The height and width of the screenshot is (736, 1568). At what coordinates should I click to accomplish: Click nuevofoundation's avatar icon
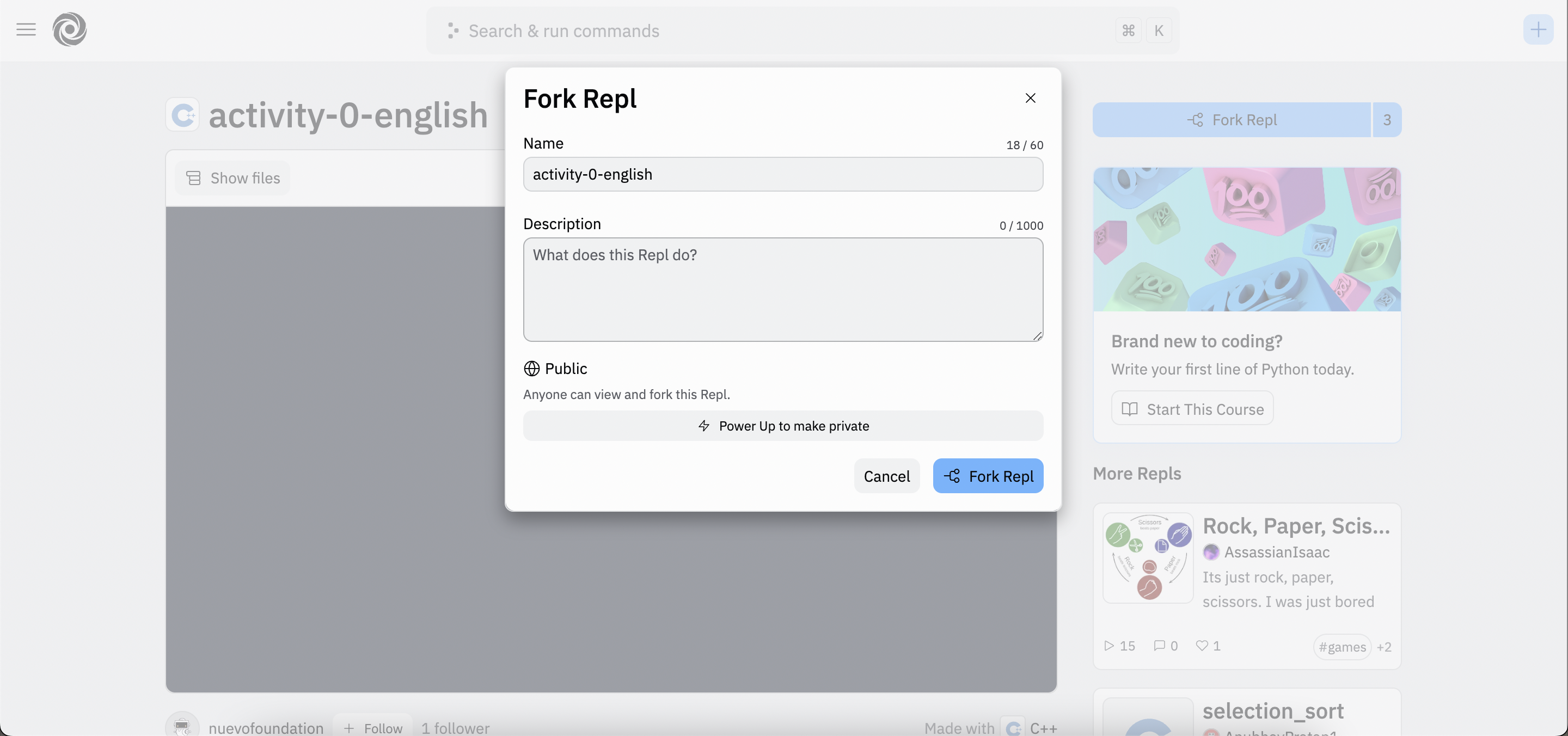[181, 726]
